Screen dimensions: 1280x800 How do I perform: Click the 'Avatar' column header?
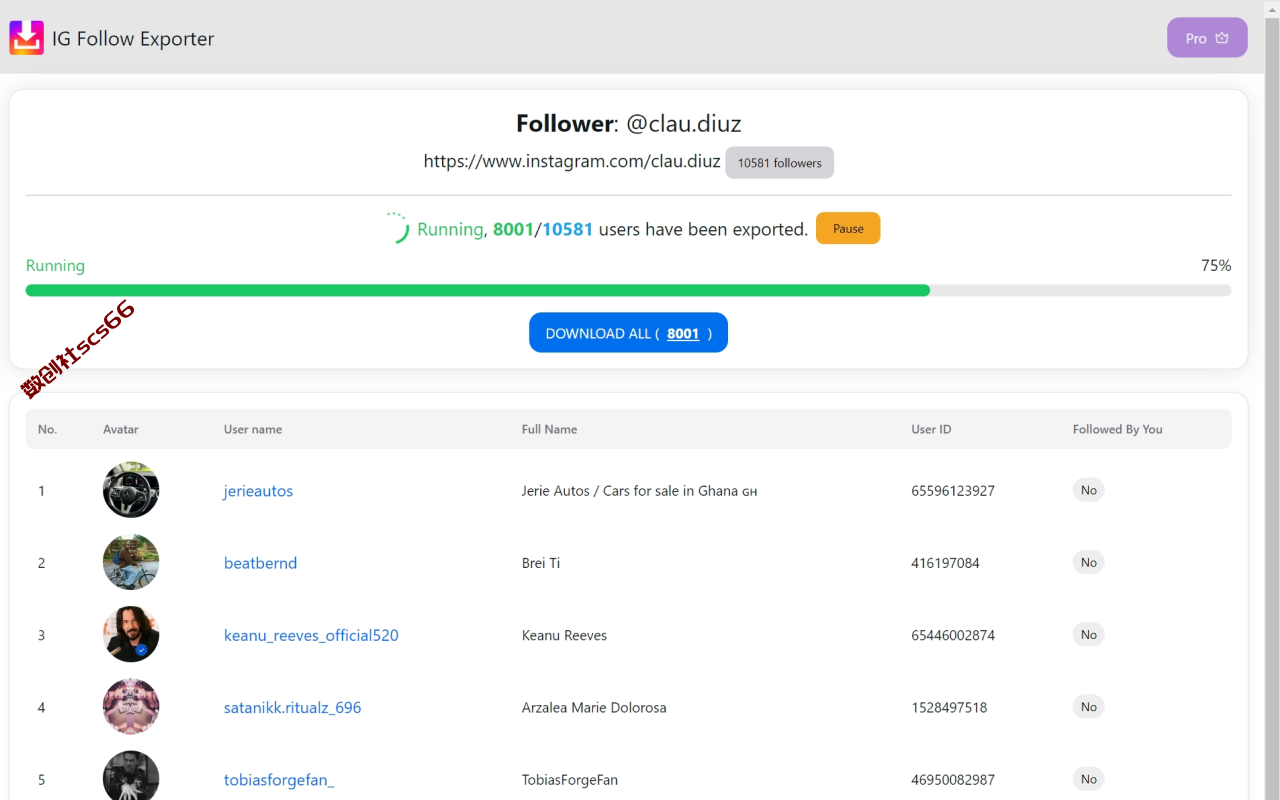[120, 429]
